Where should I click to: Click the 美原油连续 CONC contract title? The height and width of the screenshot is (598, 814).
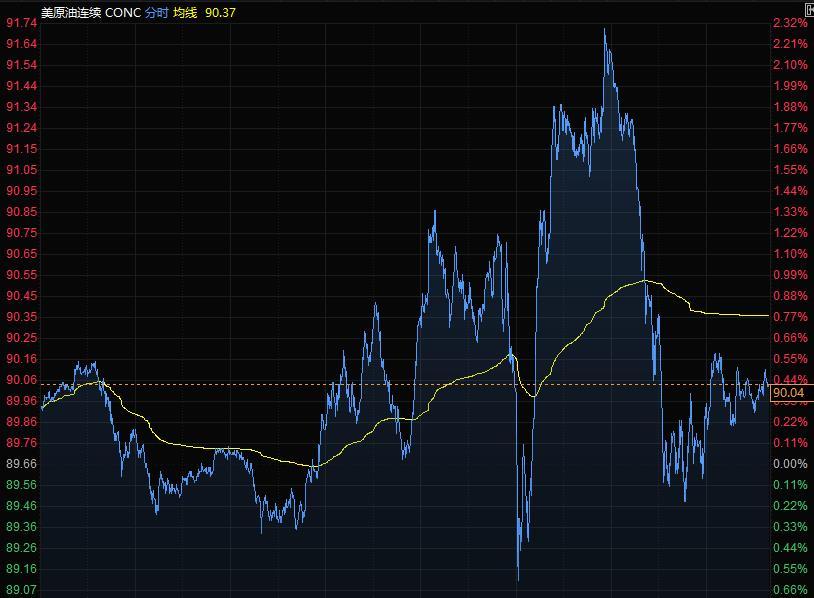77,13
